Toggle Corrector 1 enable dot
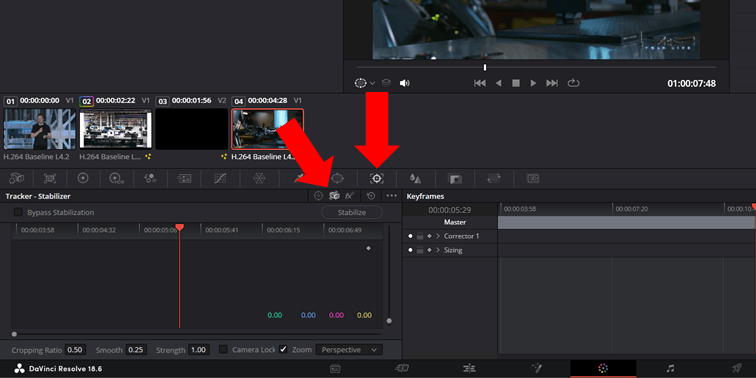Screen dimensions: 756x378 click(410, 236)
